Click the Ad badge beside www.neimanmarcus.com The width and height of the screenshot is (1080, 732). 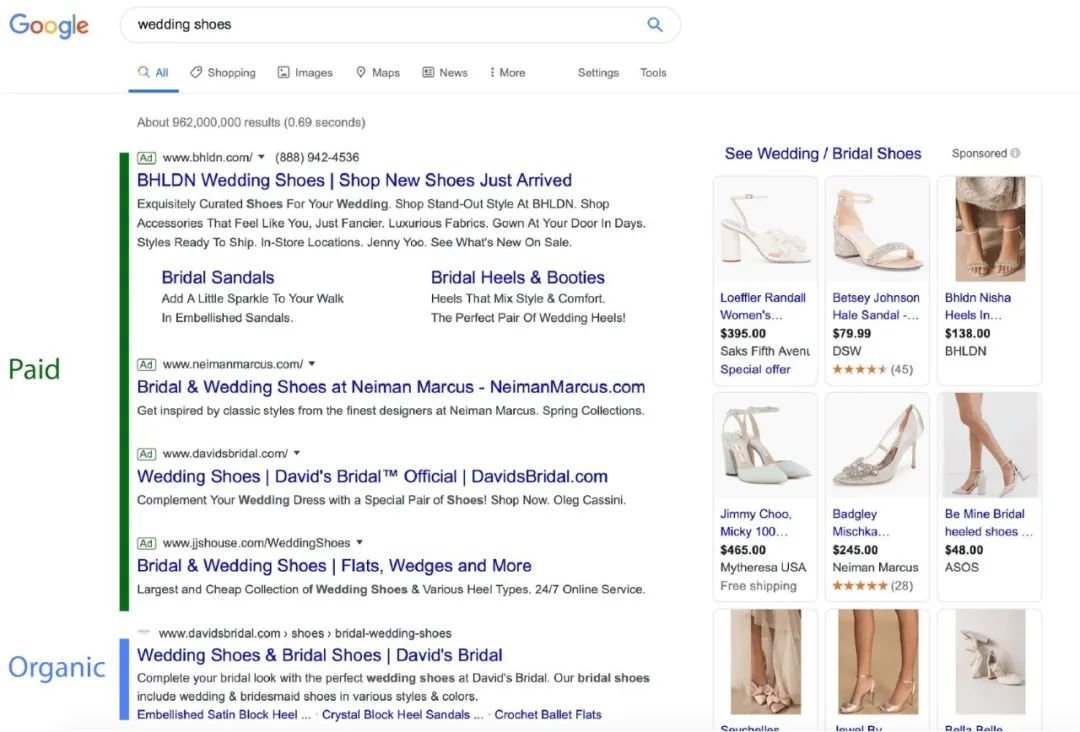[x=146, y=364]
